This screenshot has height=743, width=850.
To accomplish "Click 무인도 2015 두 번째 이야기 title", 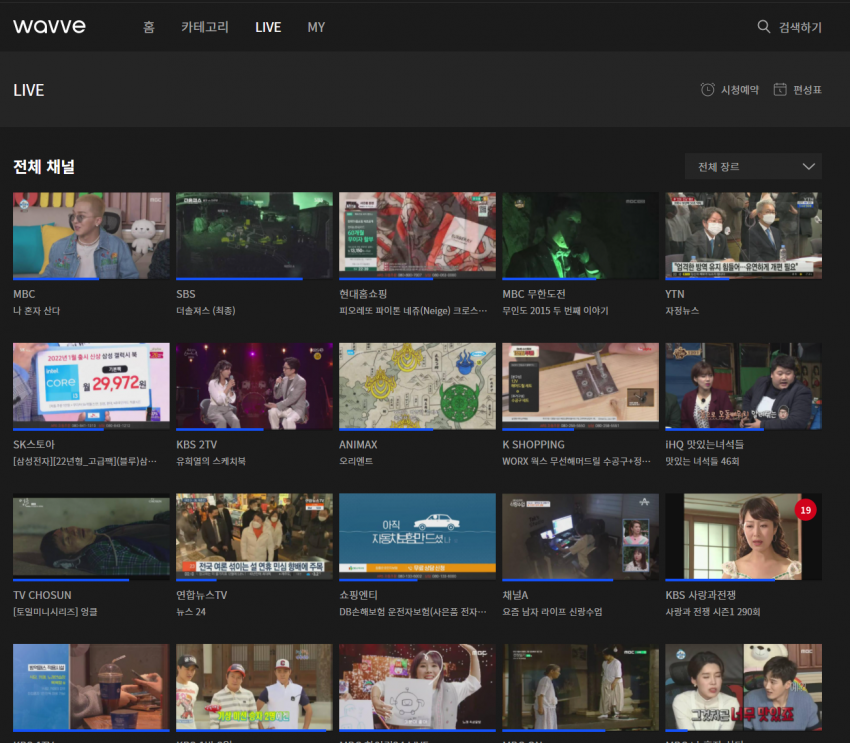I will click(555, 311).
